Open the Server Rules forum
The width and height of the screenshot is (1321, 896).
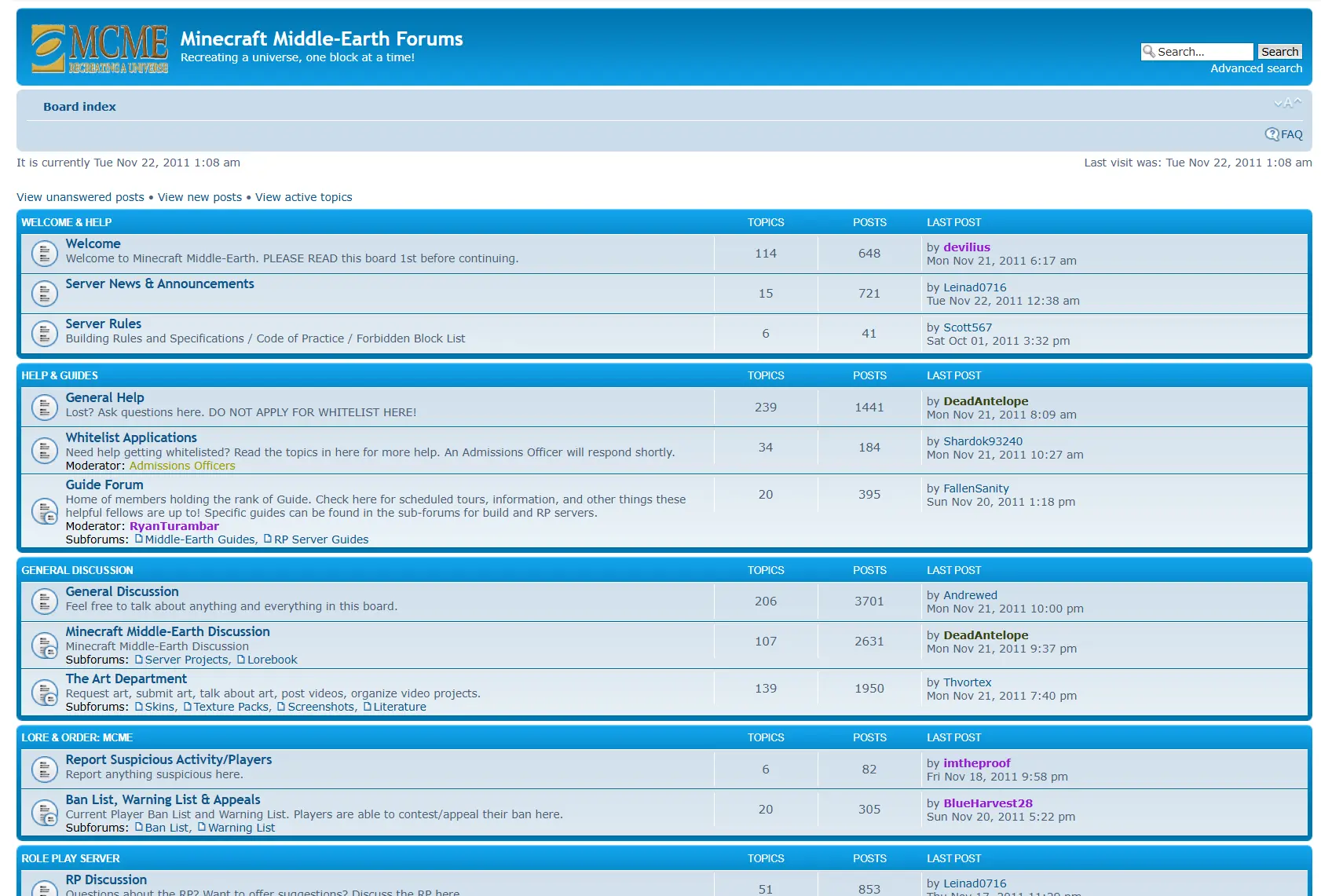click(104, 324)
